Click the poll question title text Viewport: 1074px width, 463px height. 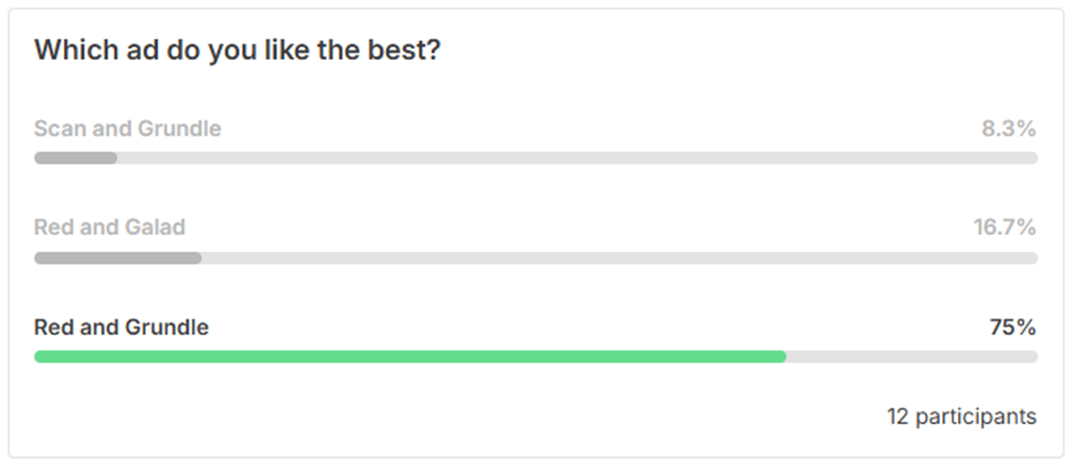pyautogui.click(x=236, y=51)
